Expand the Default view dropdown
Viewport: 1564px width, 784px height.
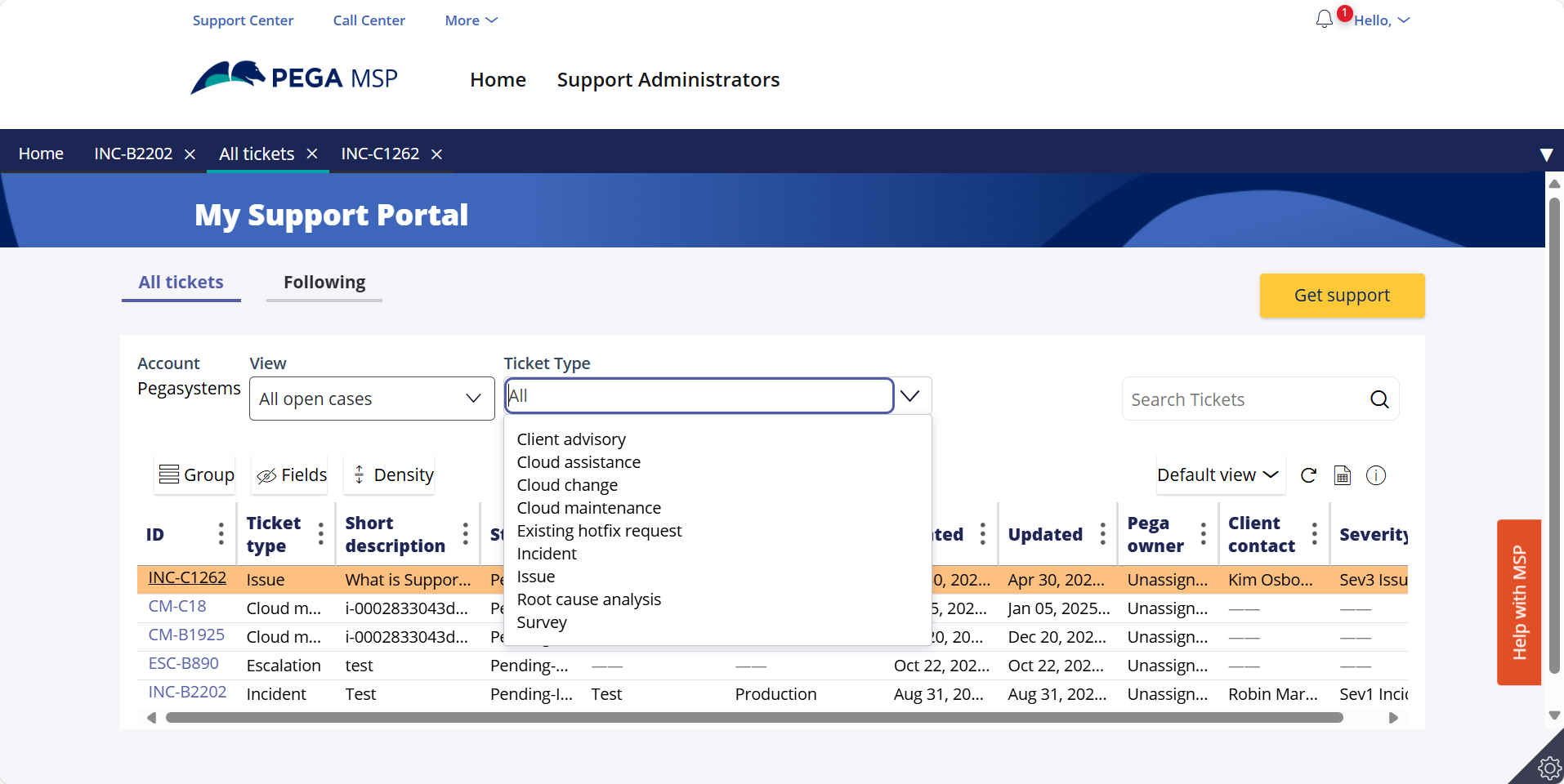1218,475
